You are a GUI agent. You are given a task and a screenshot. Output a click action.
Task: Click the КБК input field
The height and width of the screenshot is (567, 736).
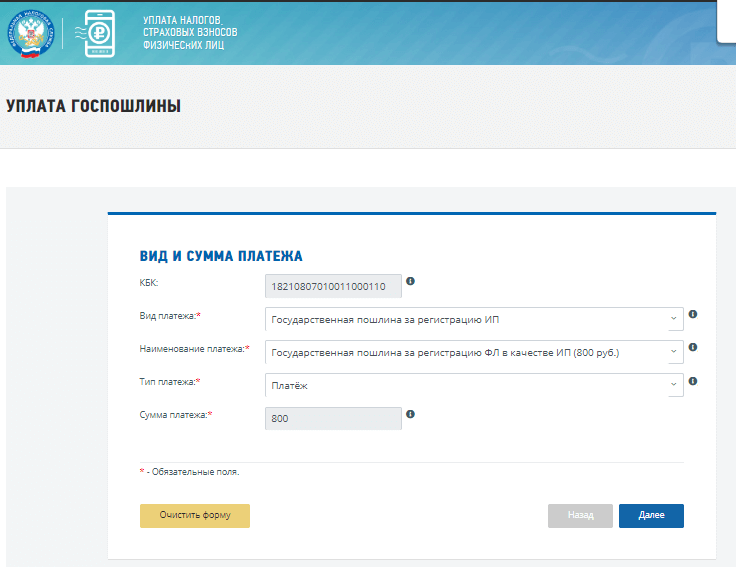[x=333, y=286]
